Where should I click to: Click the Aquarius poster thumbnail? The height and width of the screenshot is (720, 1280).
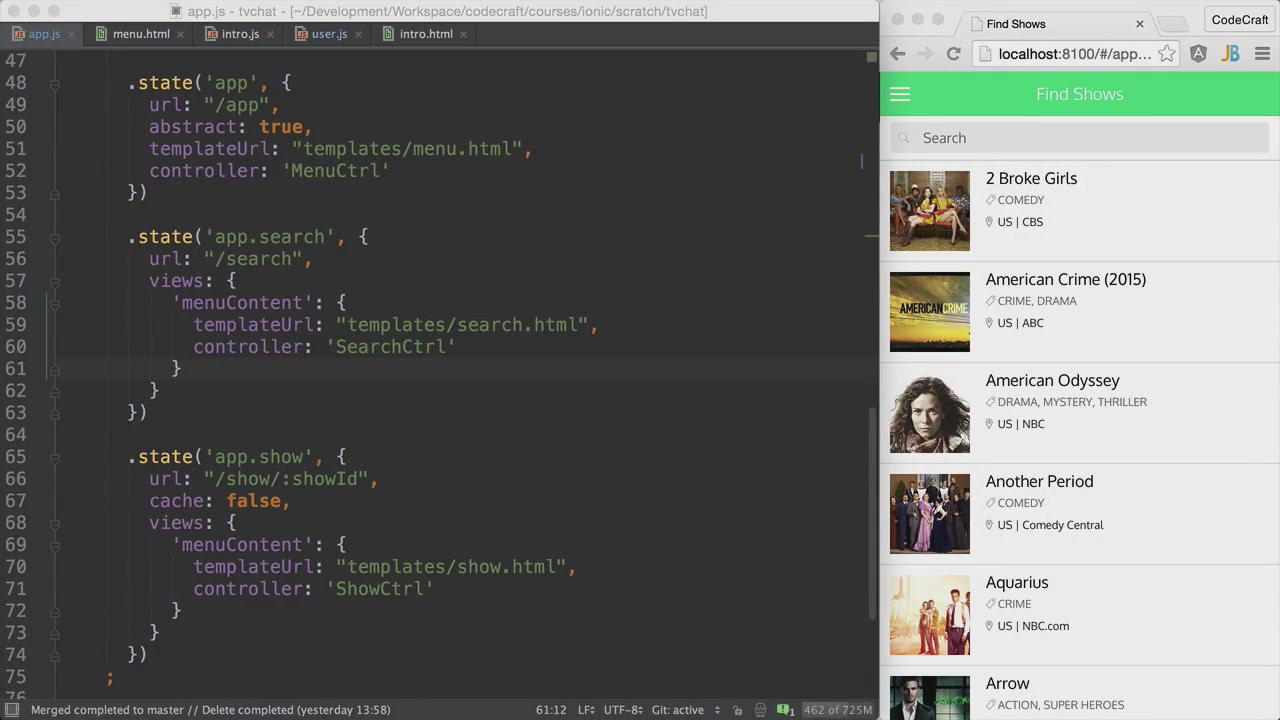[930, 615]
